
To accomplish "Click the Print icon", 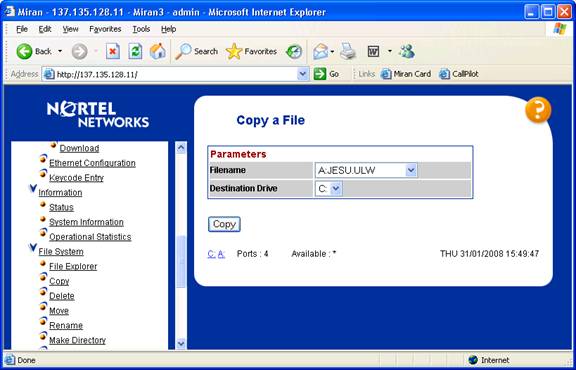I will point(348,51).
